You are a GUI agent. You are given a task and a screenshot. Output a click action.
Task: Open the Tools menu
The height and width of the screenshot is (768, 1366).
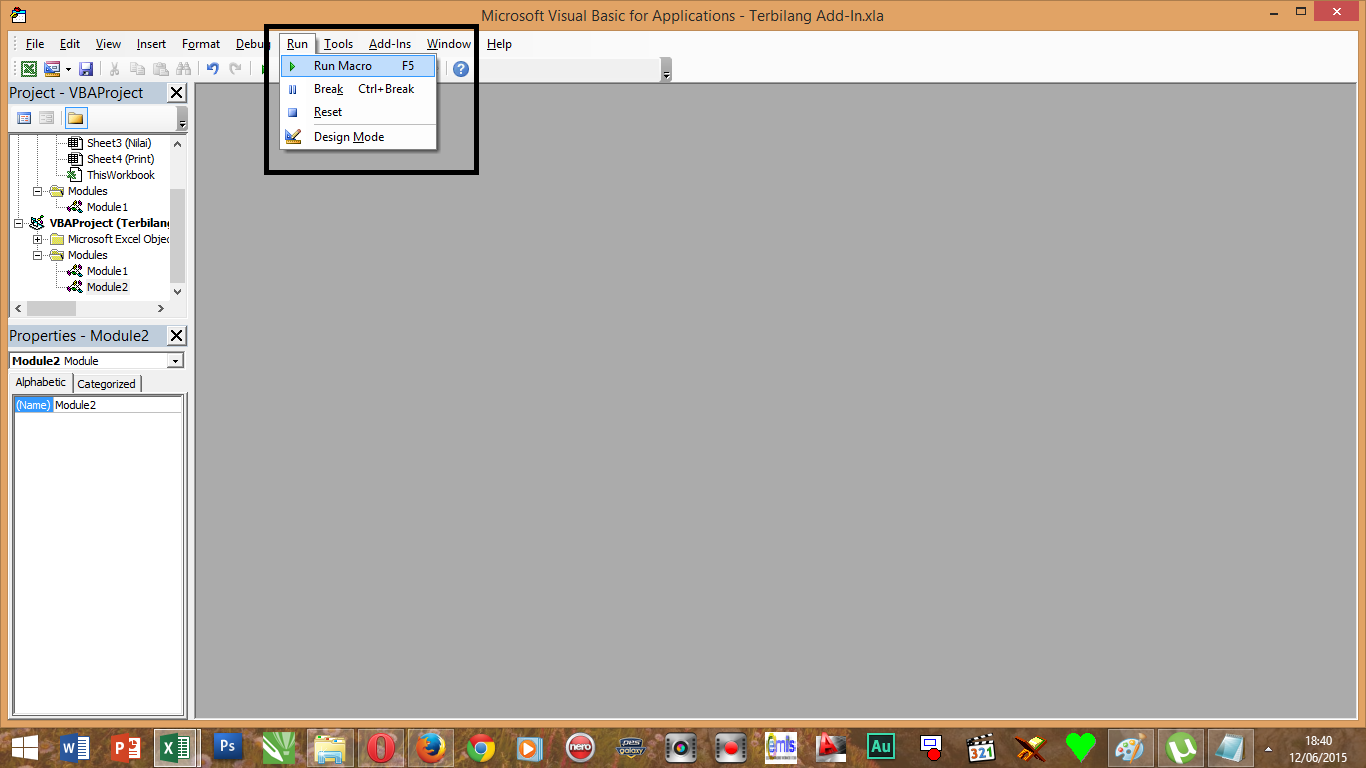pyautogui.click(x=338, y=44)
